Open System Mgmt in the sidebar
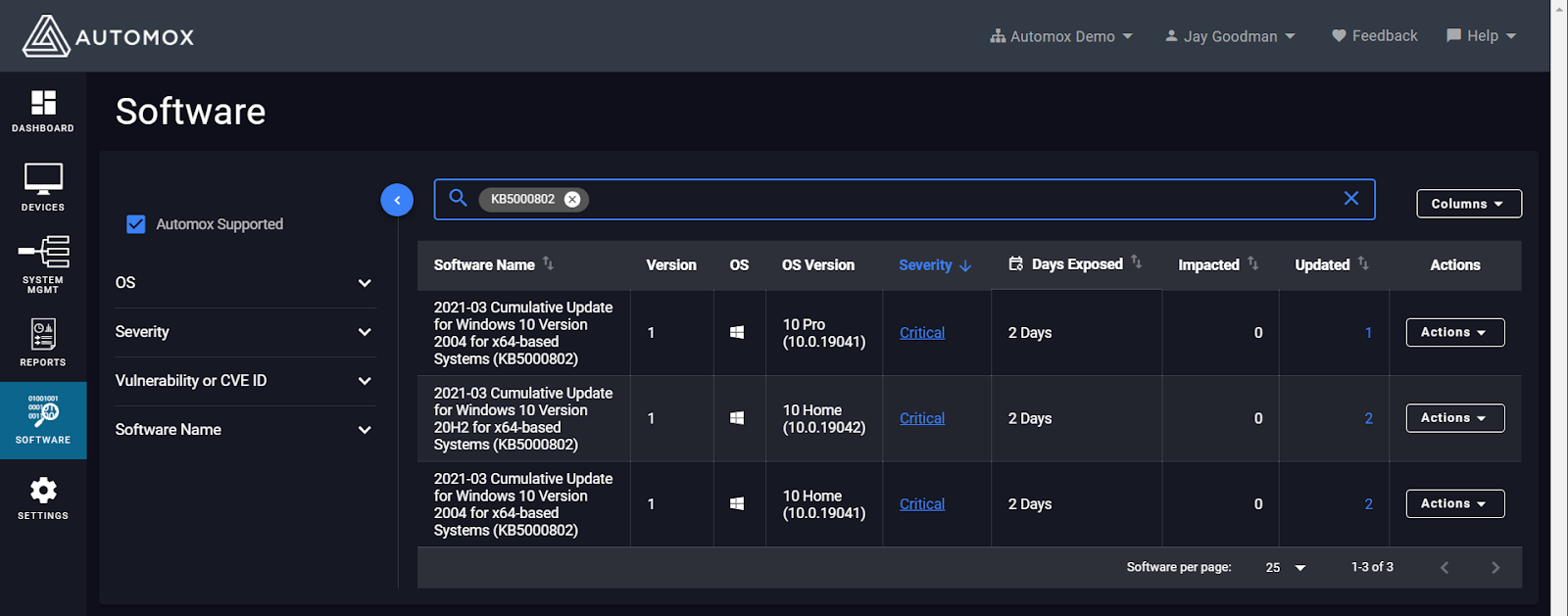This screenshot has height=616, width=1568. coord(43,264)
